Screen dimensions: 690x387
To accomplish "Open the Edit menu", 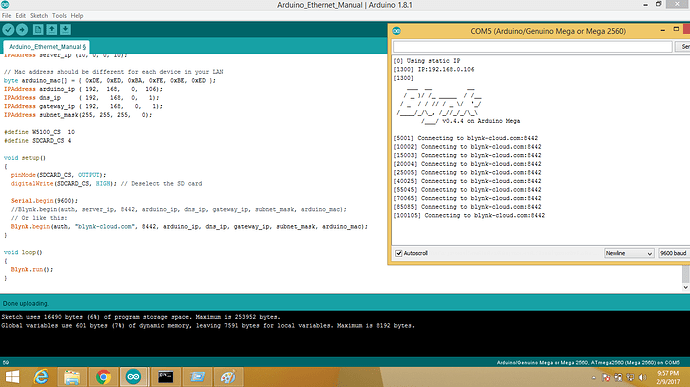I will [21, 15].
